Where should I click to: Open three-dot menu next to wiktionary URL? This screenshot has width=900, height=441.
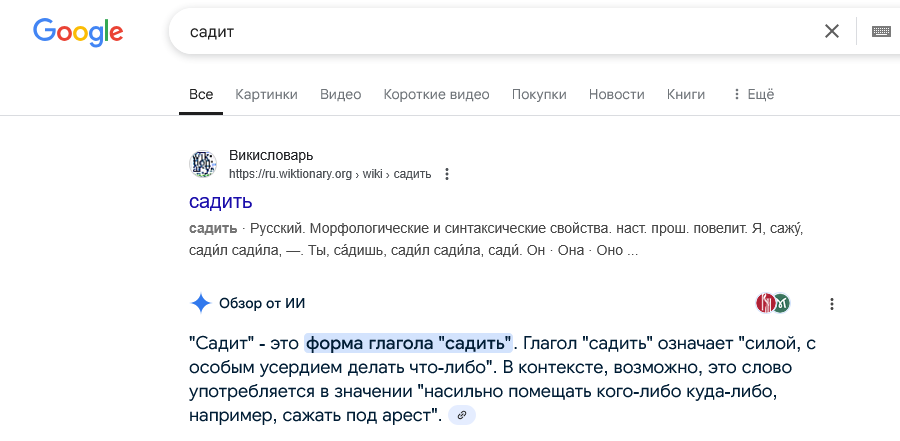click(447, 174)
